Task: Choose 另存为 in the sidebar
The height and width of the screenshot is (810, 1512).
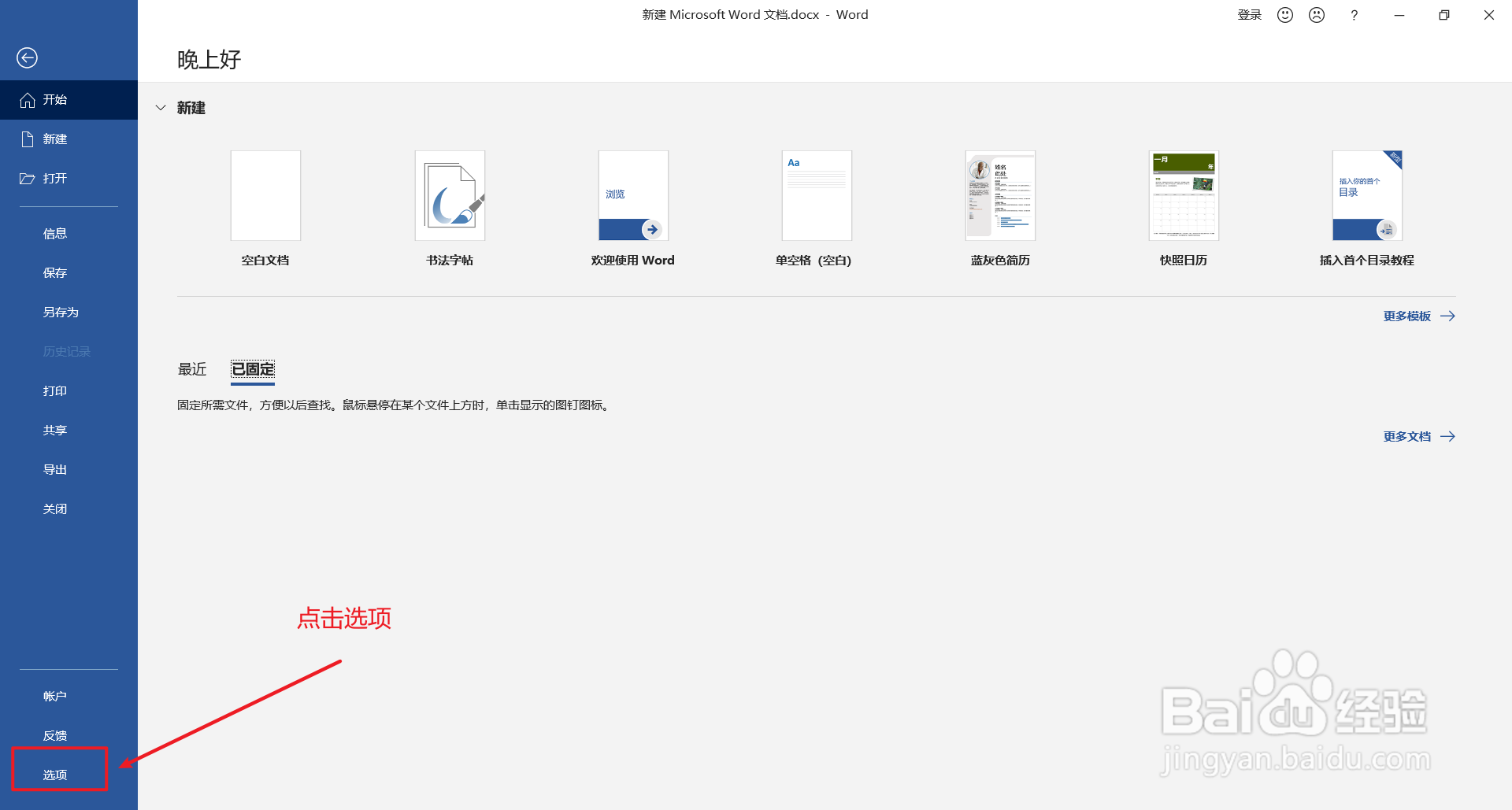Action: pyautogui.click(x=69, y=313)
